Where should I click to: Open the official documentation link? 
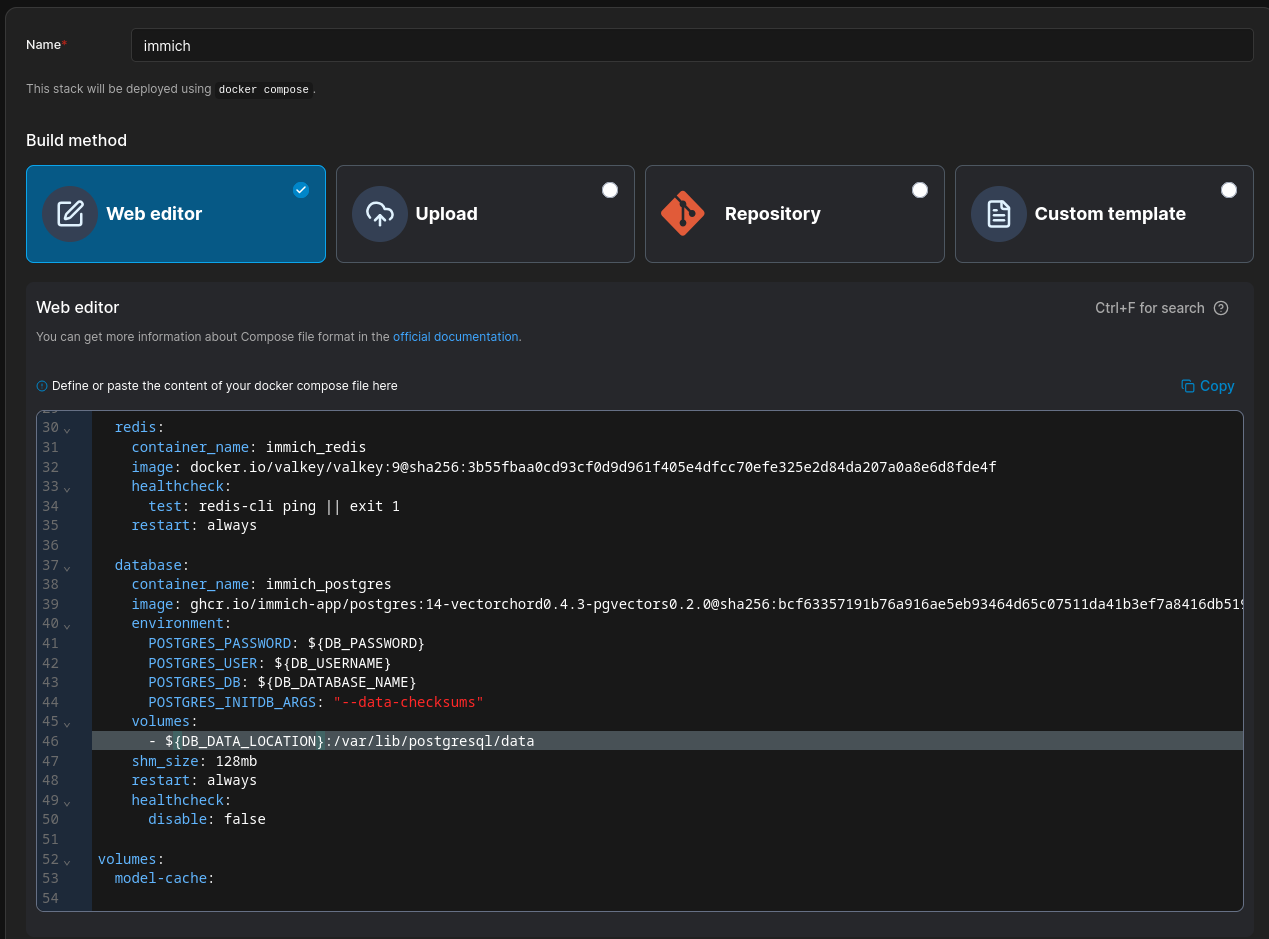click(x=455, y=337)
